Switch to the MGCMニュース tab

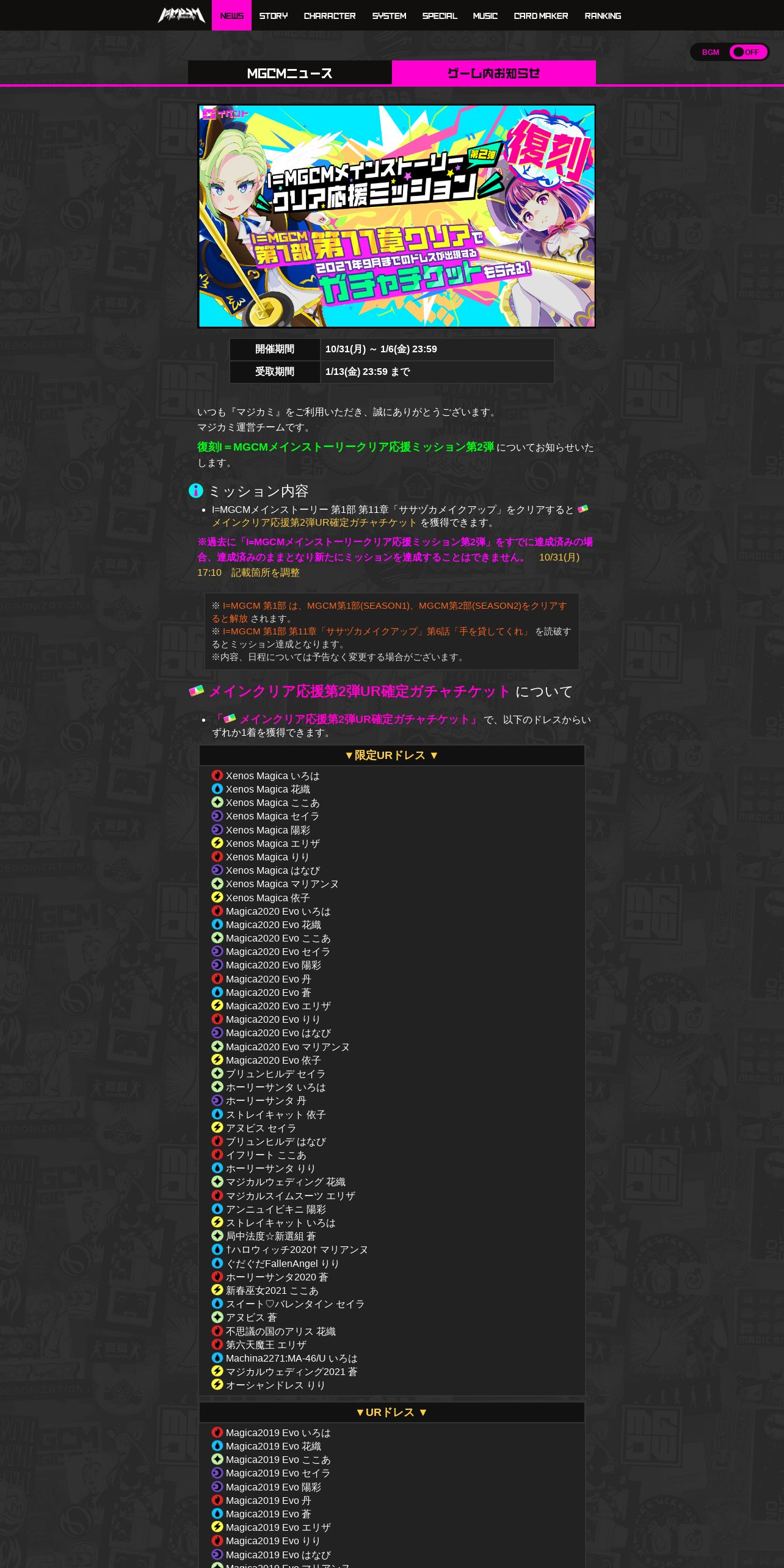point(289,73)
